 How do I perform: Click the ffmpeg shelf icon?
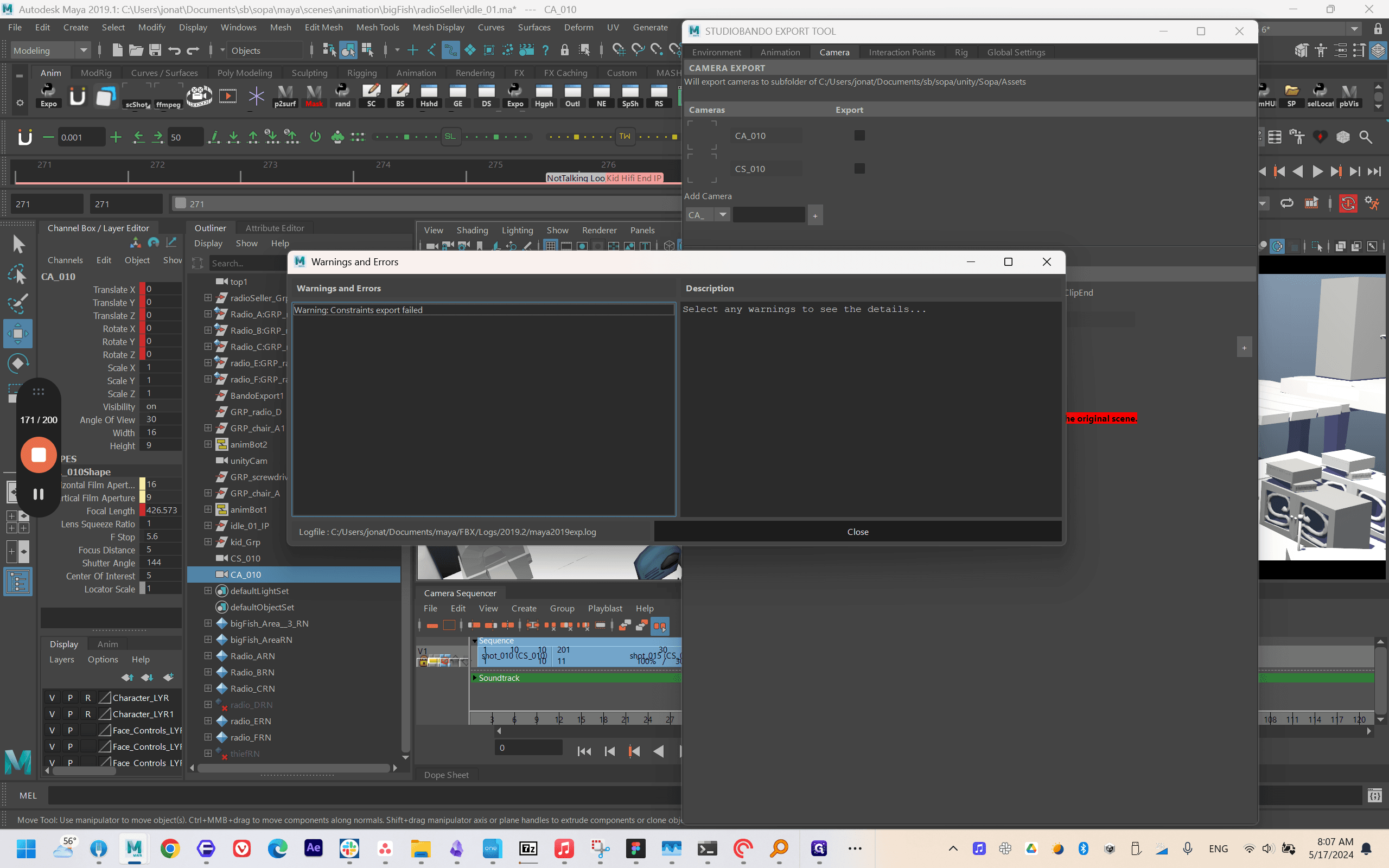168,96
